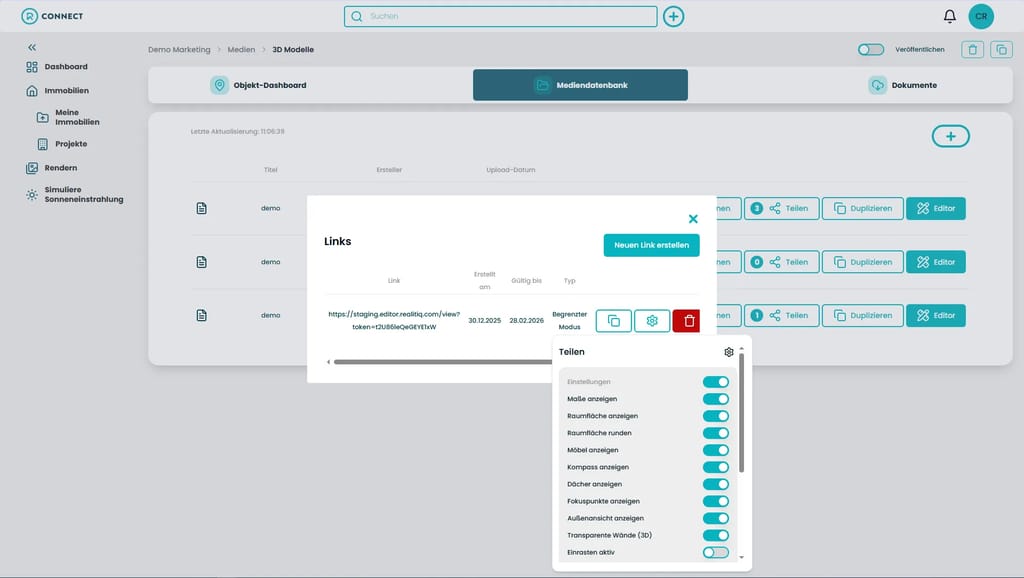Click the Titel column header
Viewport: 1024px width, 578px height.
pos(270,170)
